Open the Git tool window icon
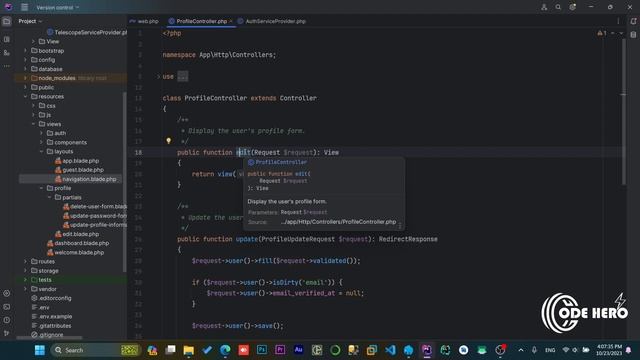Image resolution: width=640 pixels, height=360 pixels. pyautogui.click(x=7, y=333)
